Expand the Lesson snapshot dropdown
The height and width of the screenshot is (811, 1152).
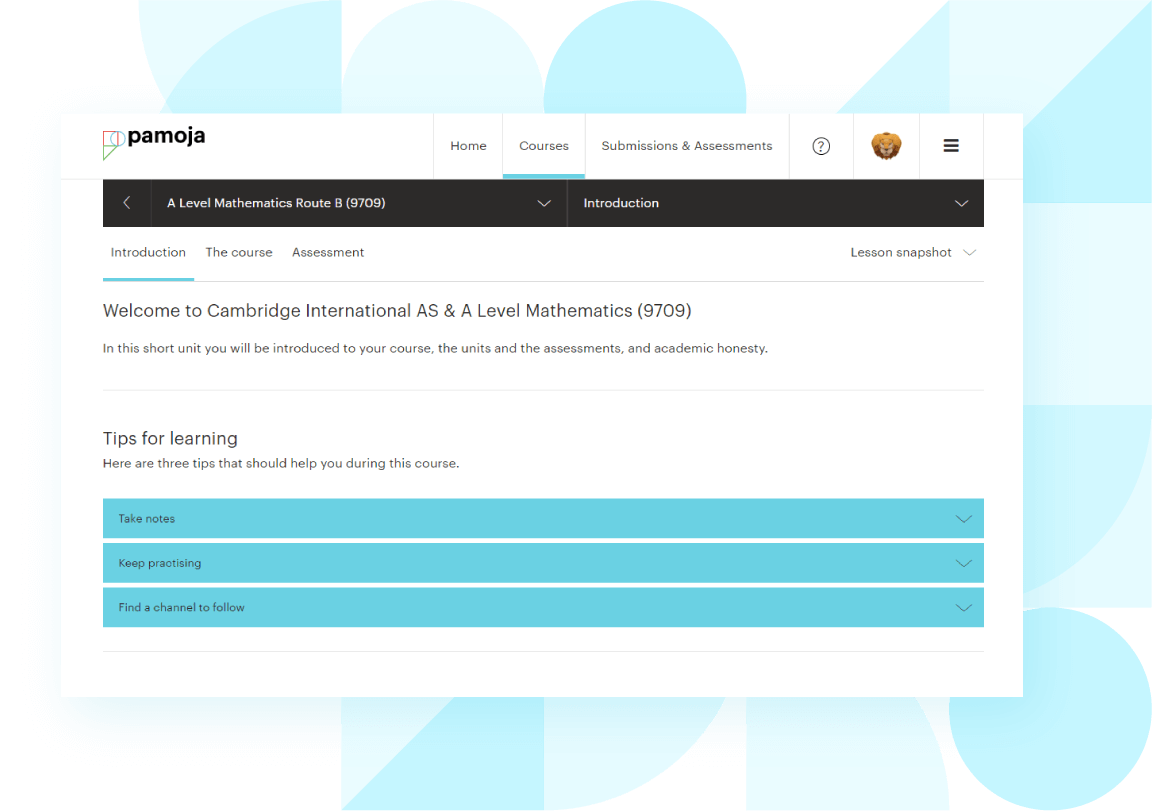(x=912, y=253)
